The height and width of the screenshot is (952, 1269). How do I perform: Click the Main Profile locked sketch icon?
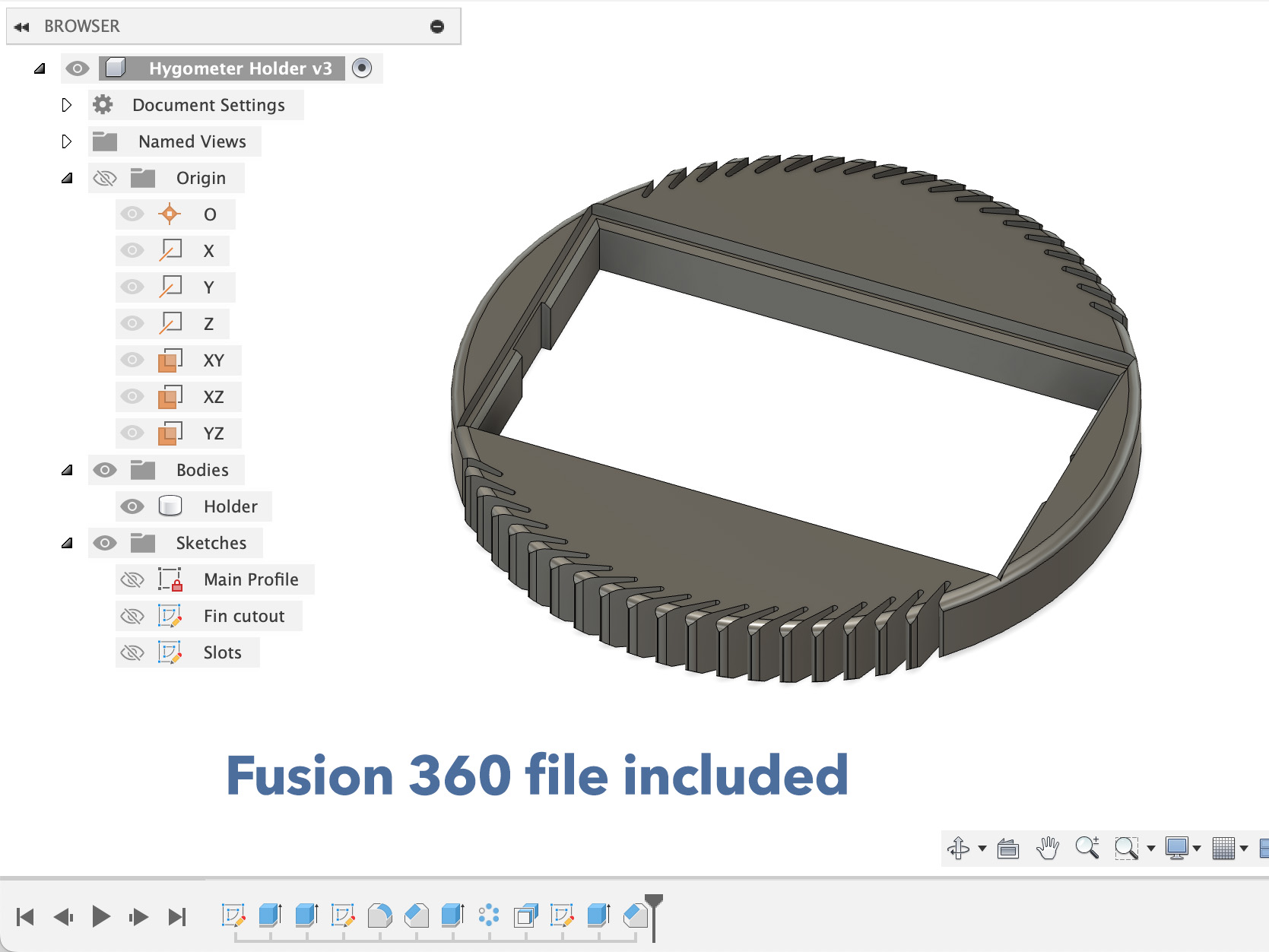coord(170,579)
